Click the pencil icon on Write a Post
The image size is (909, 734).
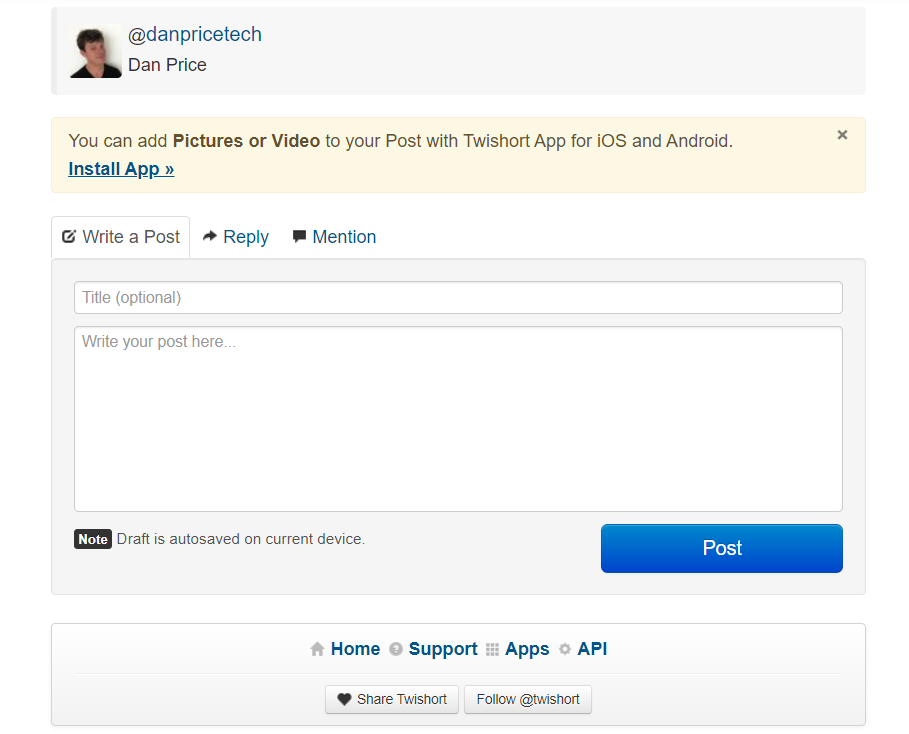coord(69,237)
